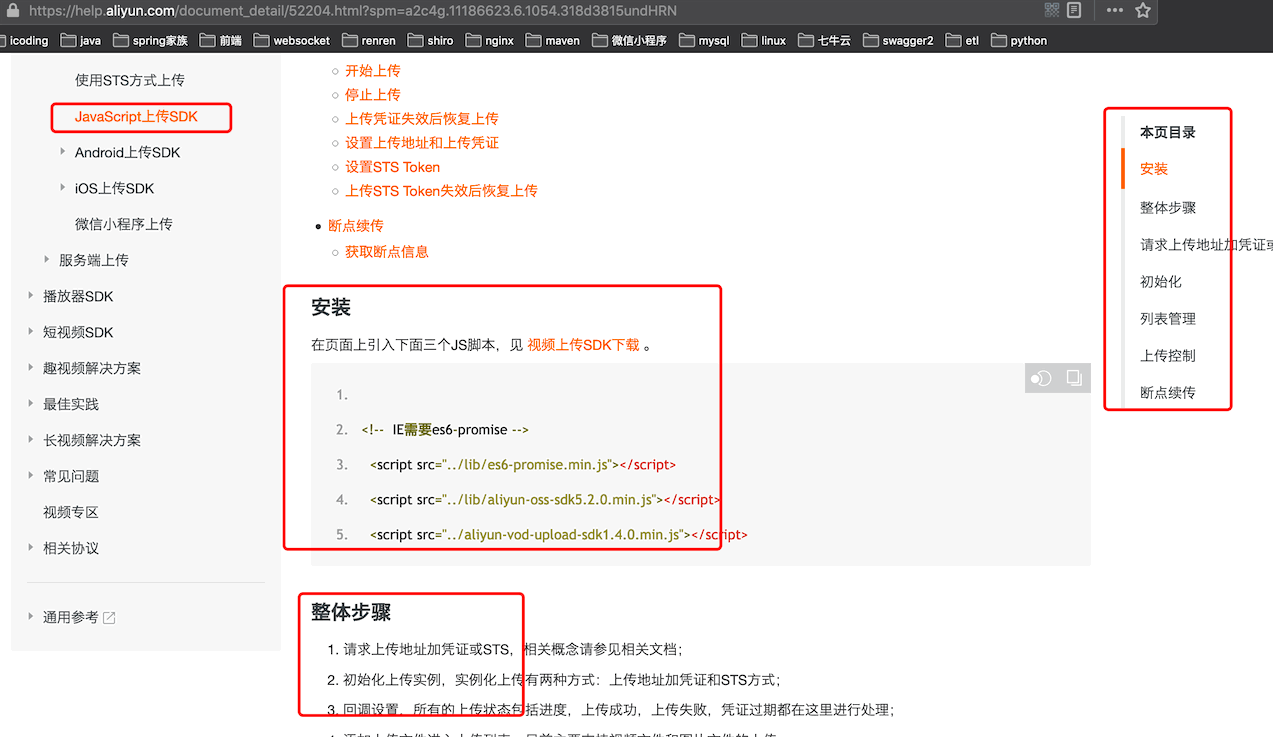Expand the 趣视频解决方案 sidebar arrow
Viewport: 1273px width, 737px height.
[x=31, y=368]
